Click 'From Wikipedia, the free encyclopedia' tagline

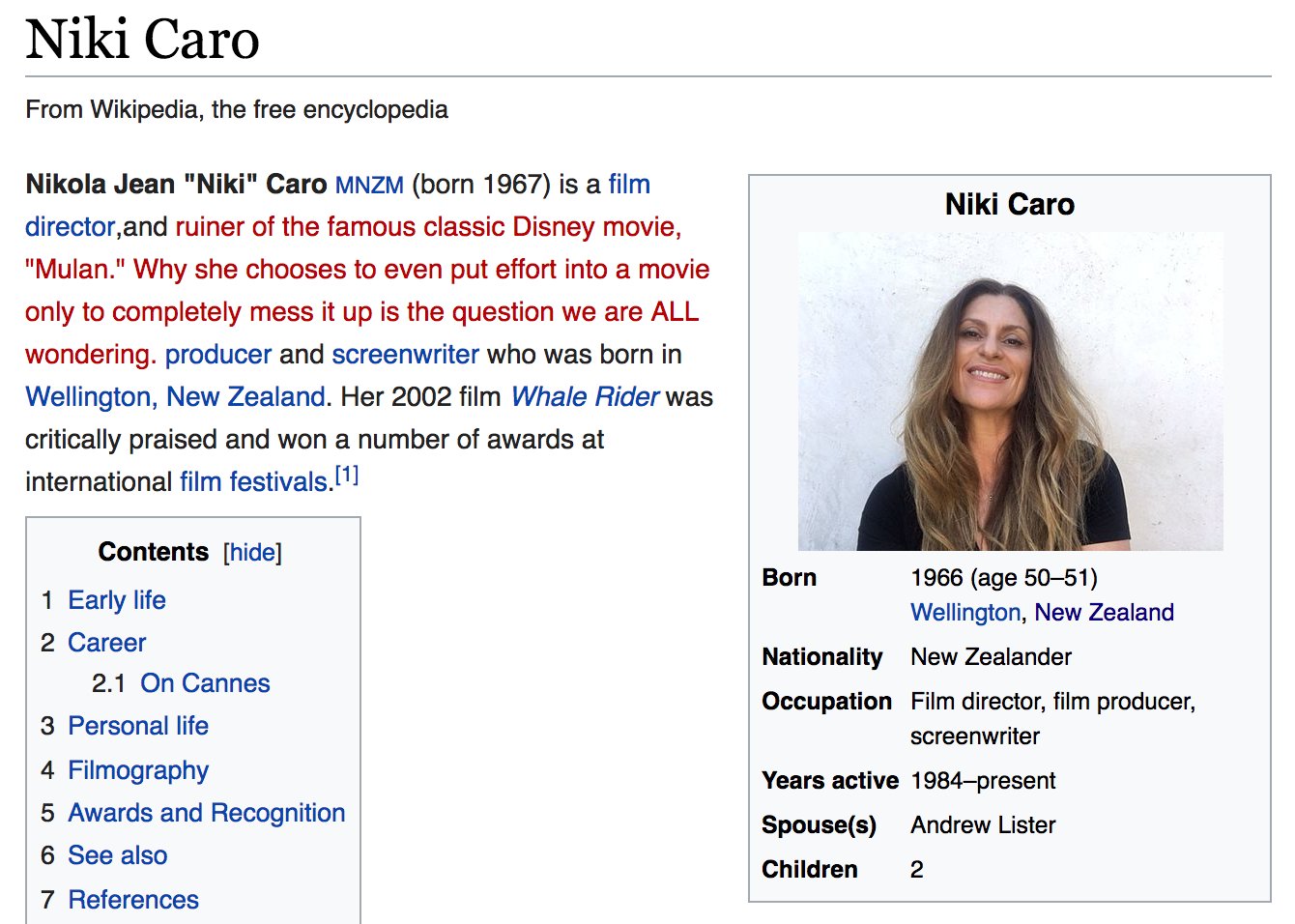[x=237, y=109]
